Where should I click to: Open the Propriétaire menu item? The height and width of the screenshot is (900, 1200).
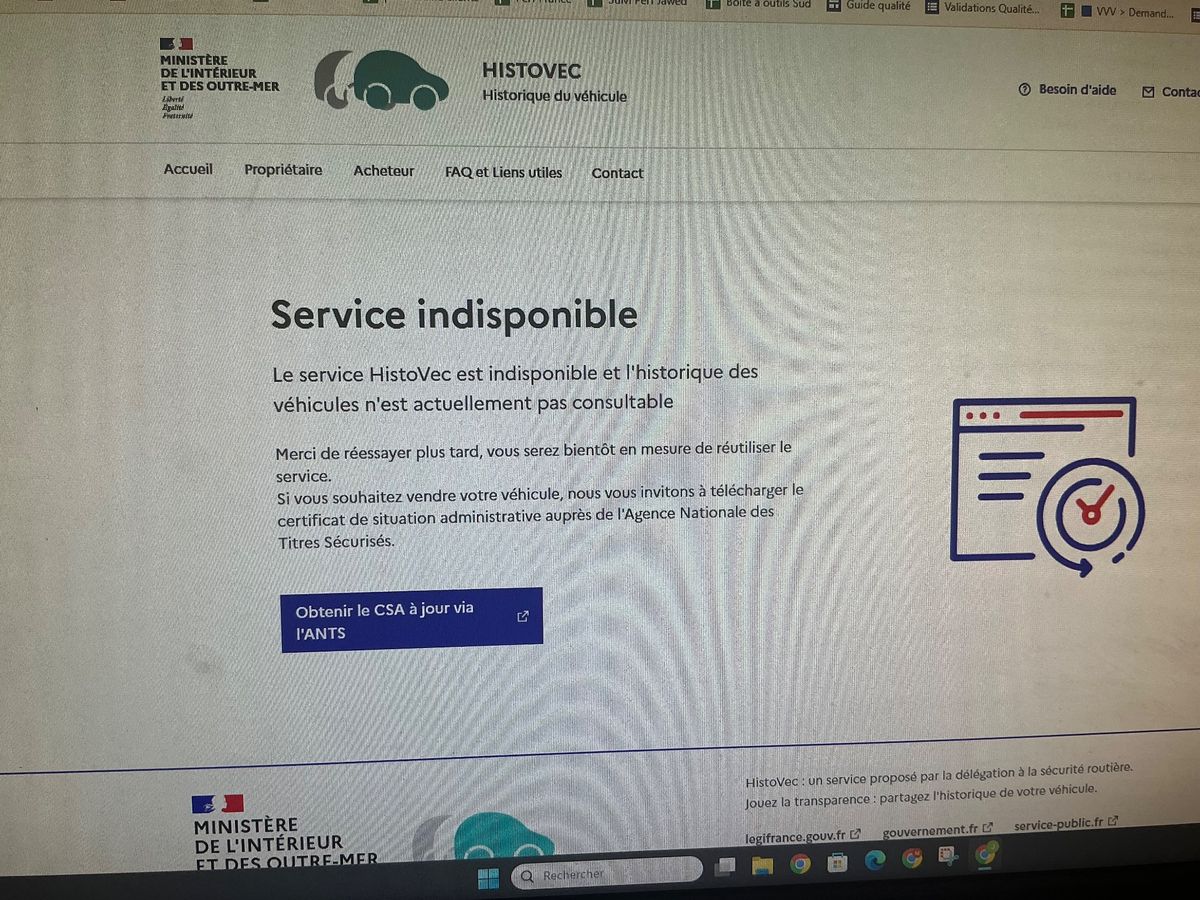283,170
